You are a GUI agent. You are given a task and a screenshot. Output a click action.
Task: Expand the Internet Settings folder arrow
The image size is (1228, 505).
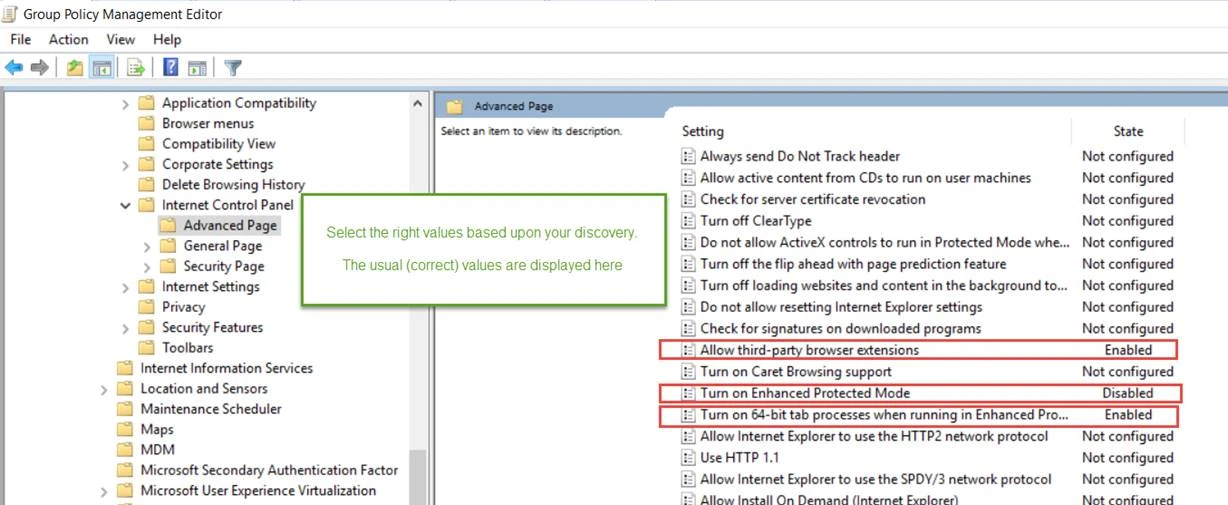point(125,287)
